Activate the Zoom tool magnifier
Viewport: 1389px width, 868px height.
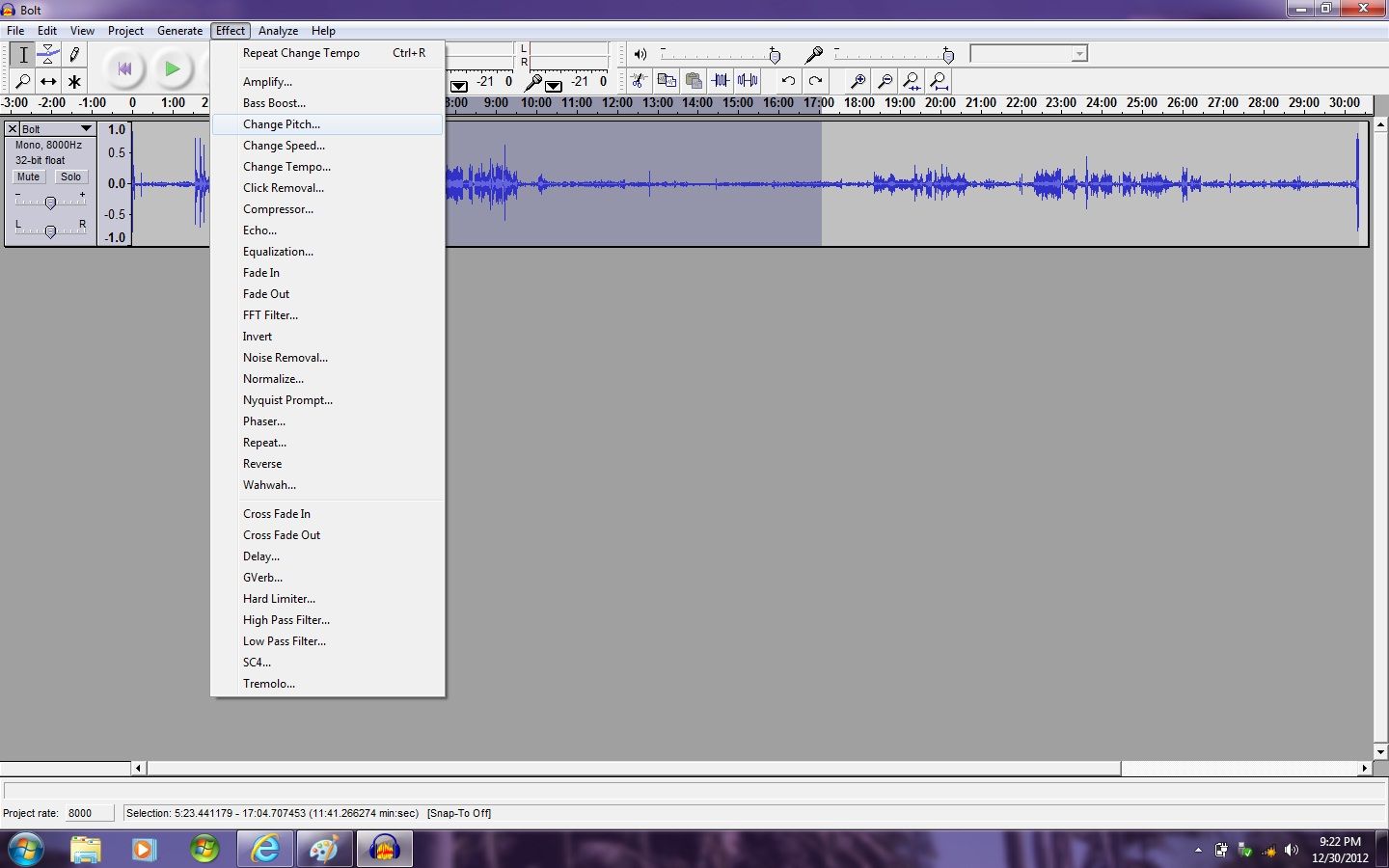(x=23, y=81)
